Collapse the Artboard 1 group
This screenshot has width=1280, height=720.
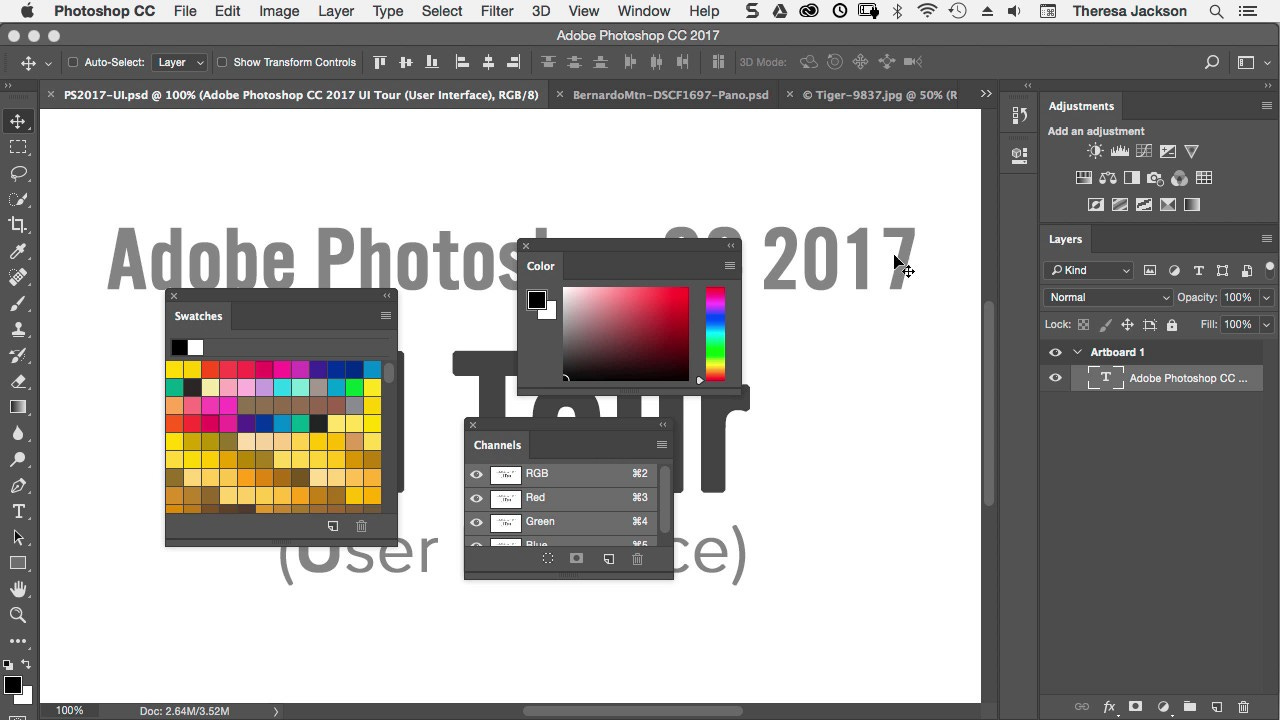pyautogui.click(x=1077, y=352)
